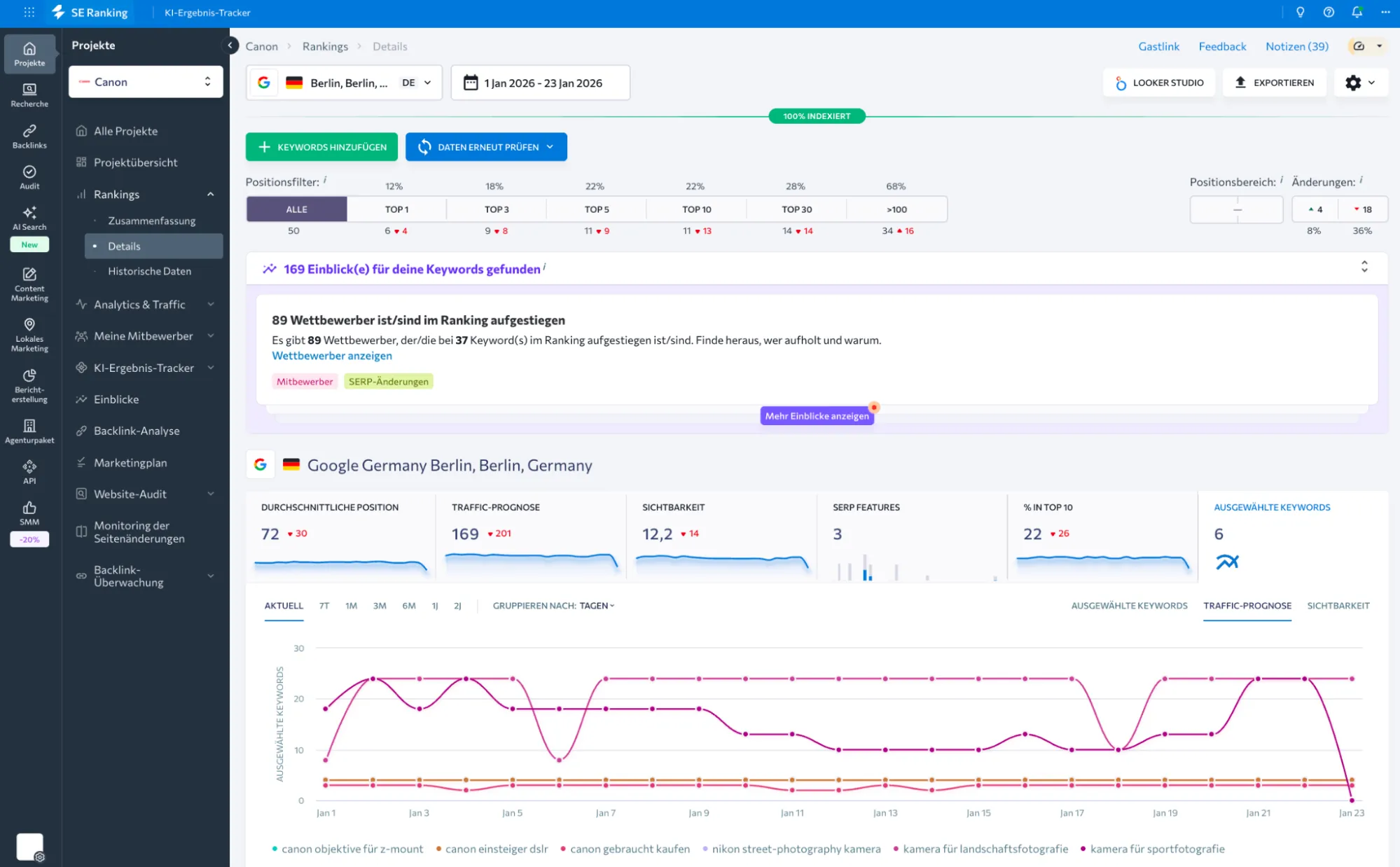
Task: Select the Audit tool in the sidebar
Action: click(x=29, y=176)
